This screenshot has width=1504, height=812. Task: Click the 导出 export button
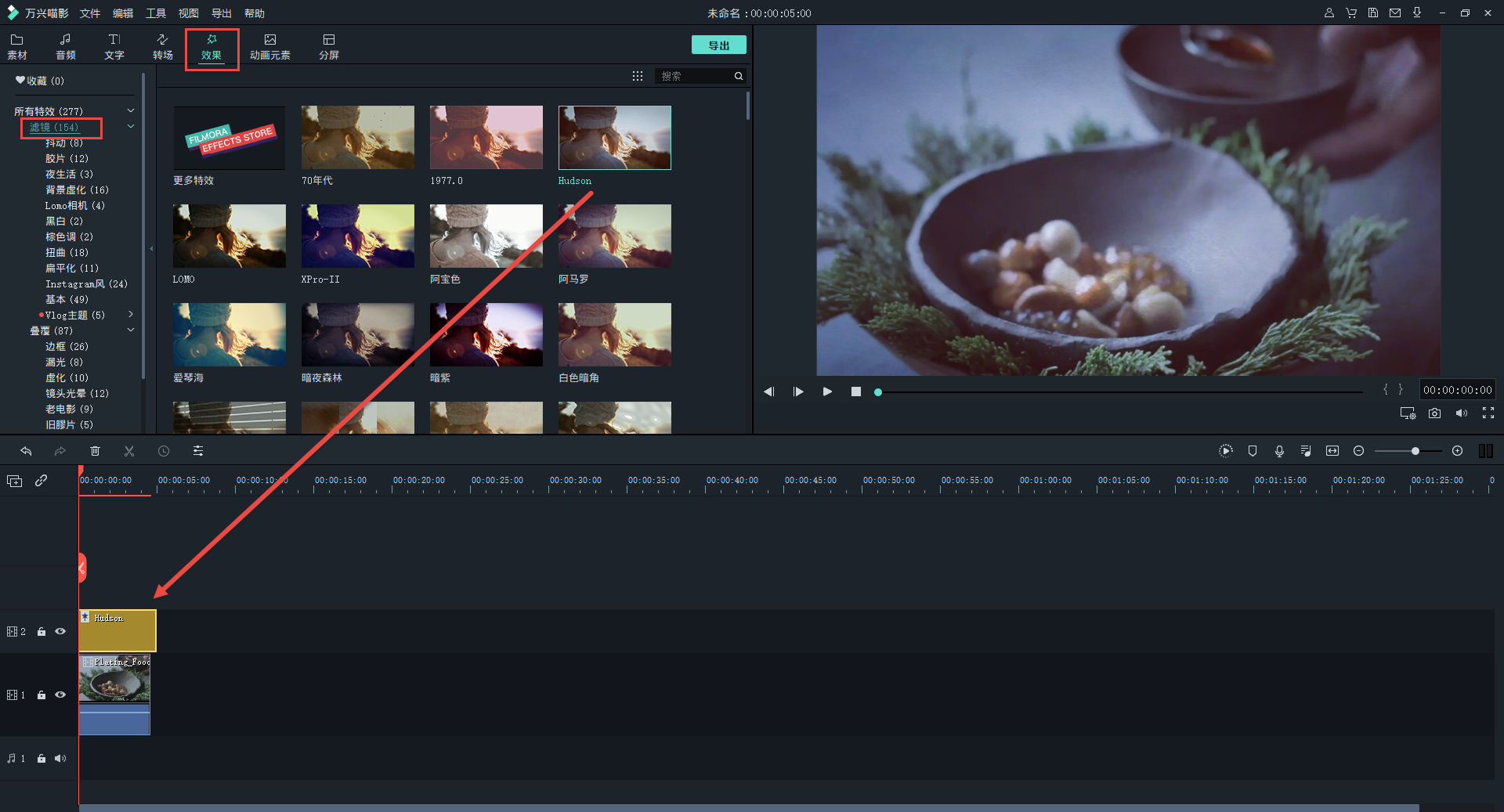[x=718, y=45]
